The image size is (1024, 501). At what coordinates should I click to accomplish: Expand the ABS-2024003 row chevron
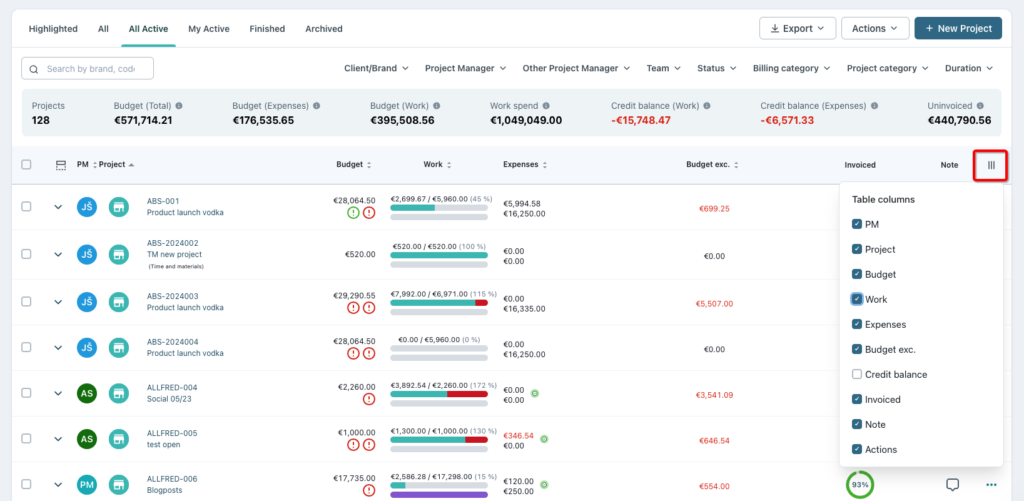click(58, 302)
